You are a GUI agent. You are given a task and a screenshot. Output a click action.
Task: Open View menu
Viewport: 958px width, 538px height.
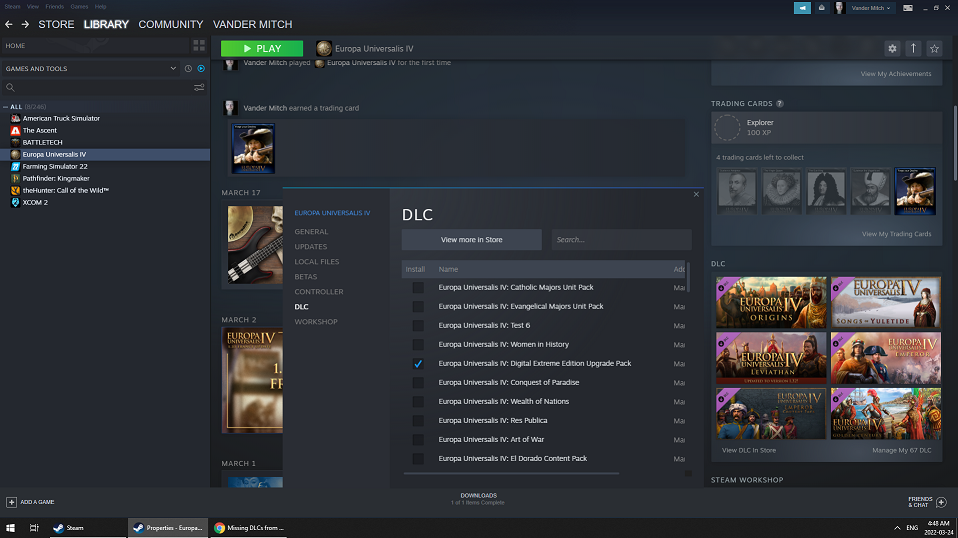pyautogui.click(x=33, y=7)
